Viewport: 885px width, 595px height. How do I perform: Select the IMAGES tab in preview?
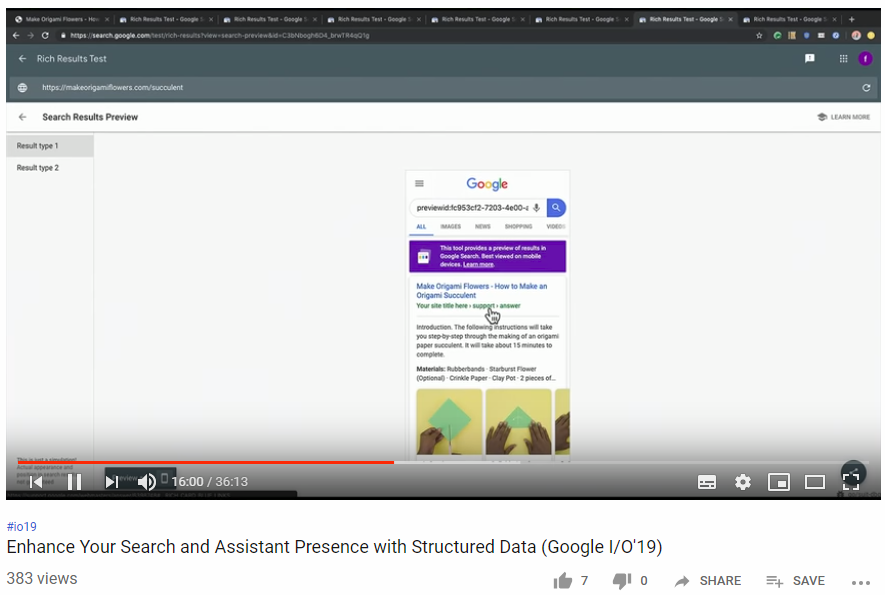pyautogui.click(x=450, y=226)
